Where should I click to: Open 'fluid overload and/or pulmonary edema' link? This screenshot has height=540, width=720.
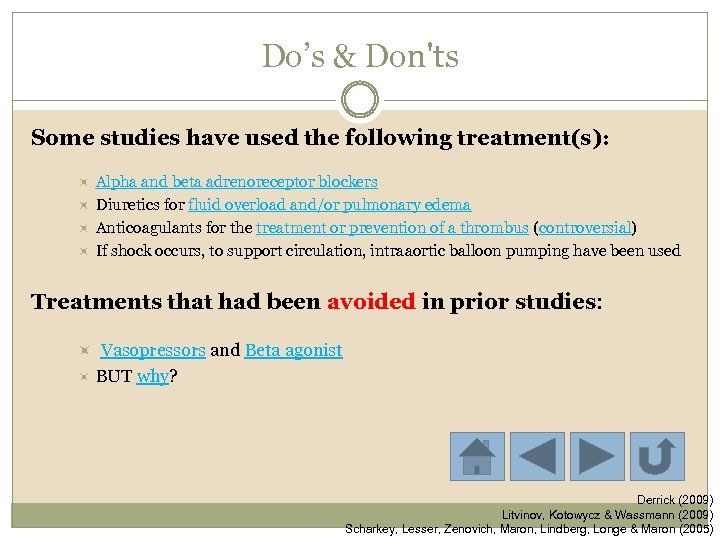[330, 205]
